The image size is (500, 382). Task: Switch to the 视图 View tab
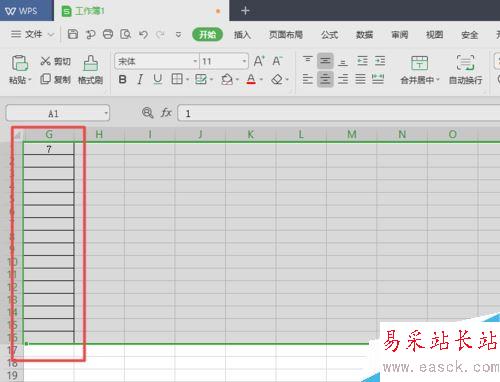(434, 34)
